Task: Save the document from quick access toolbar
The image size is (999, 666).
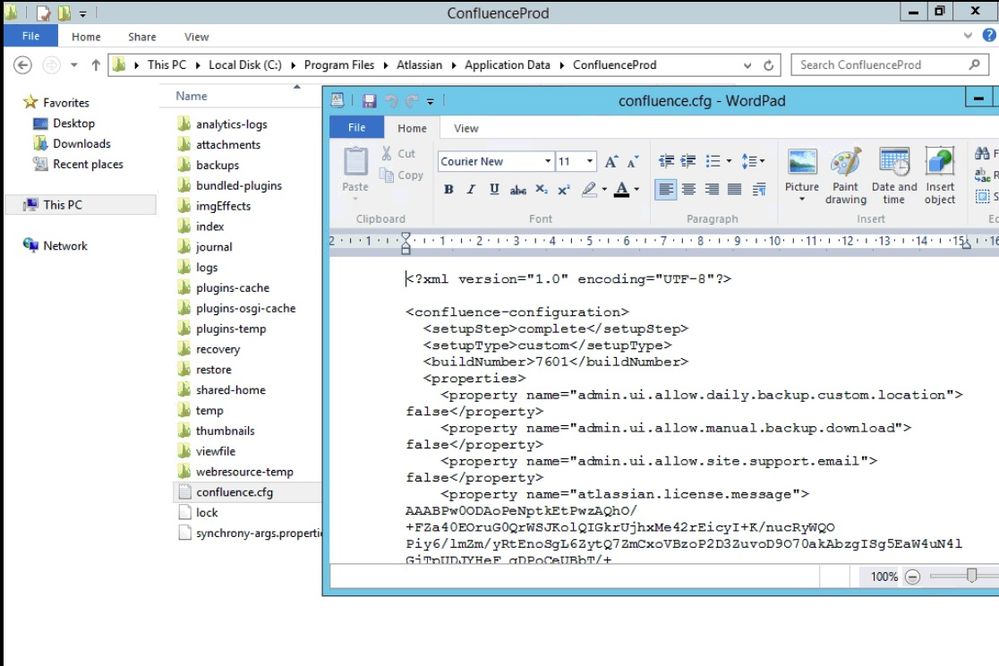Action: tap(369, 101)
